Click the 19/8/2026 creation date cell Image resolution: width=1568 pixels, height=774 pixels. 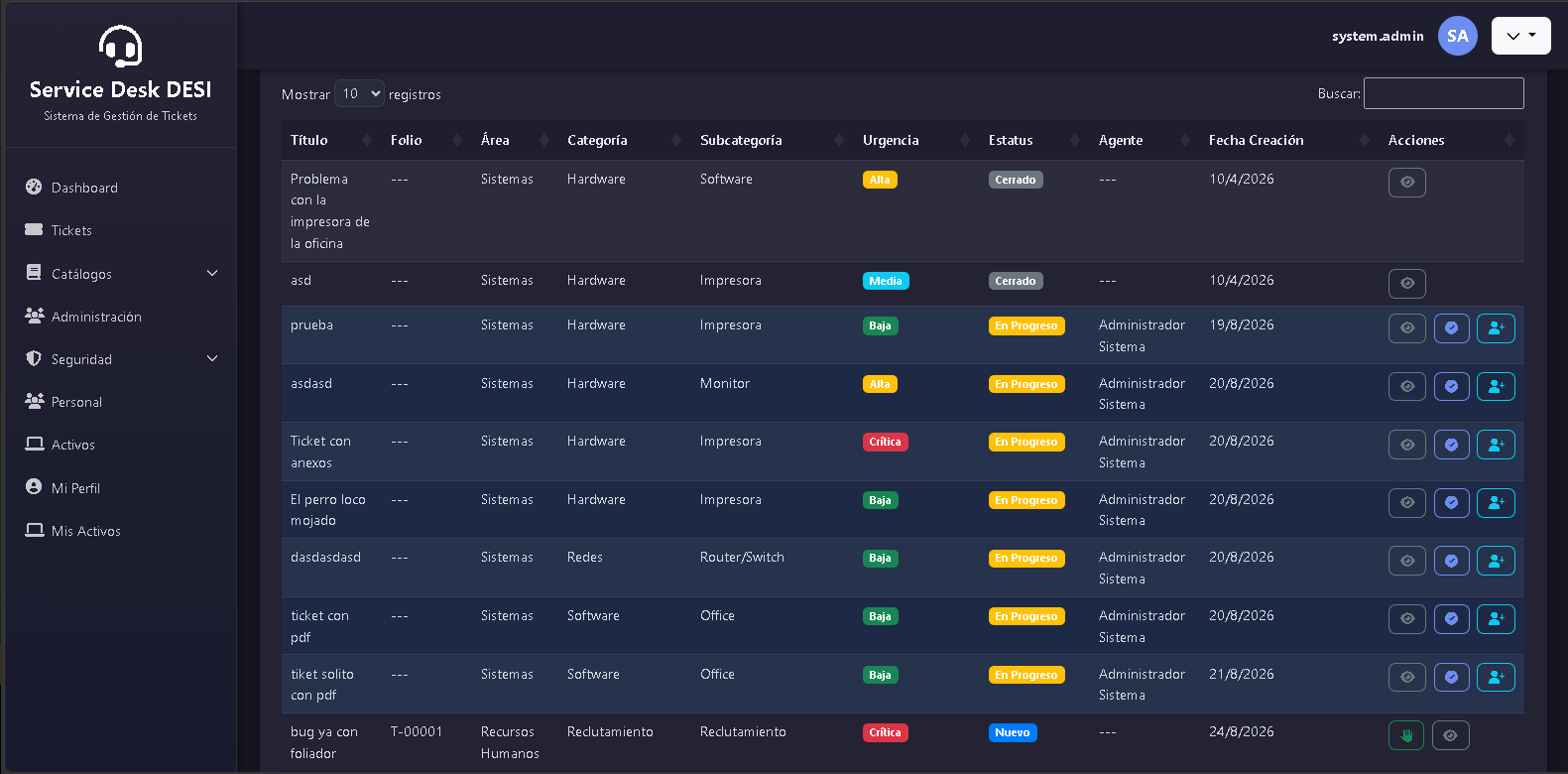click(x=1242, y=324)
